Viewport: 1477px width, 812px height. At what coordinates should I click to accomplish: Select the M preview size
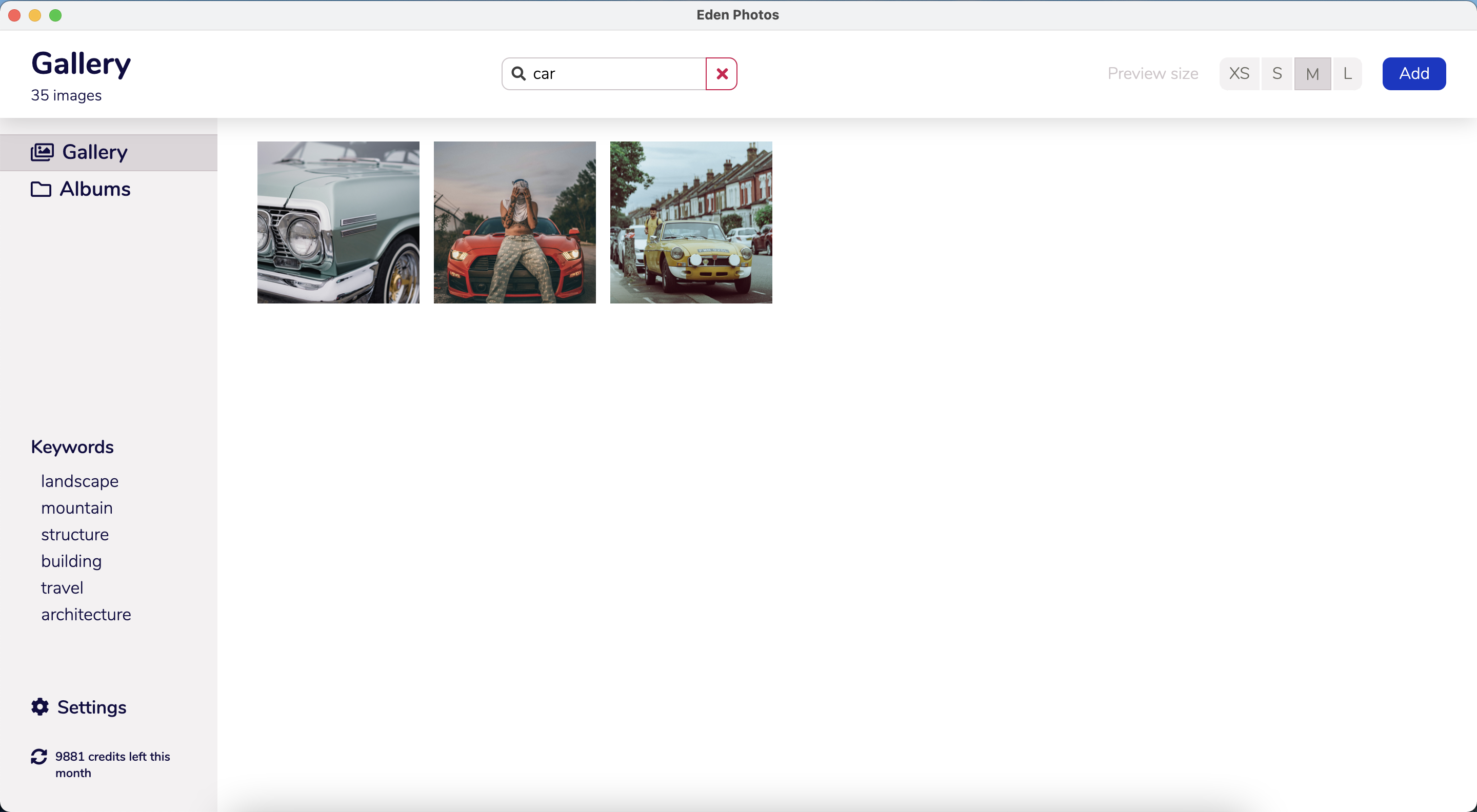coord(1312,74)
